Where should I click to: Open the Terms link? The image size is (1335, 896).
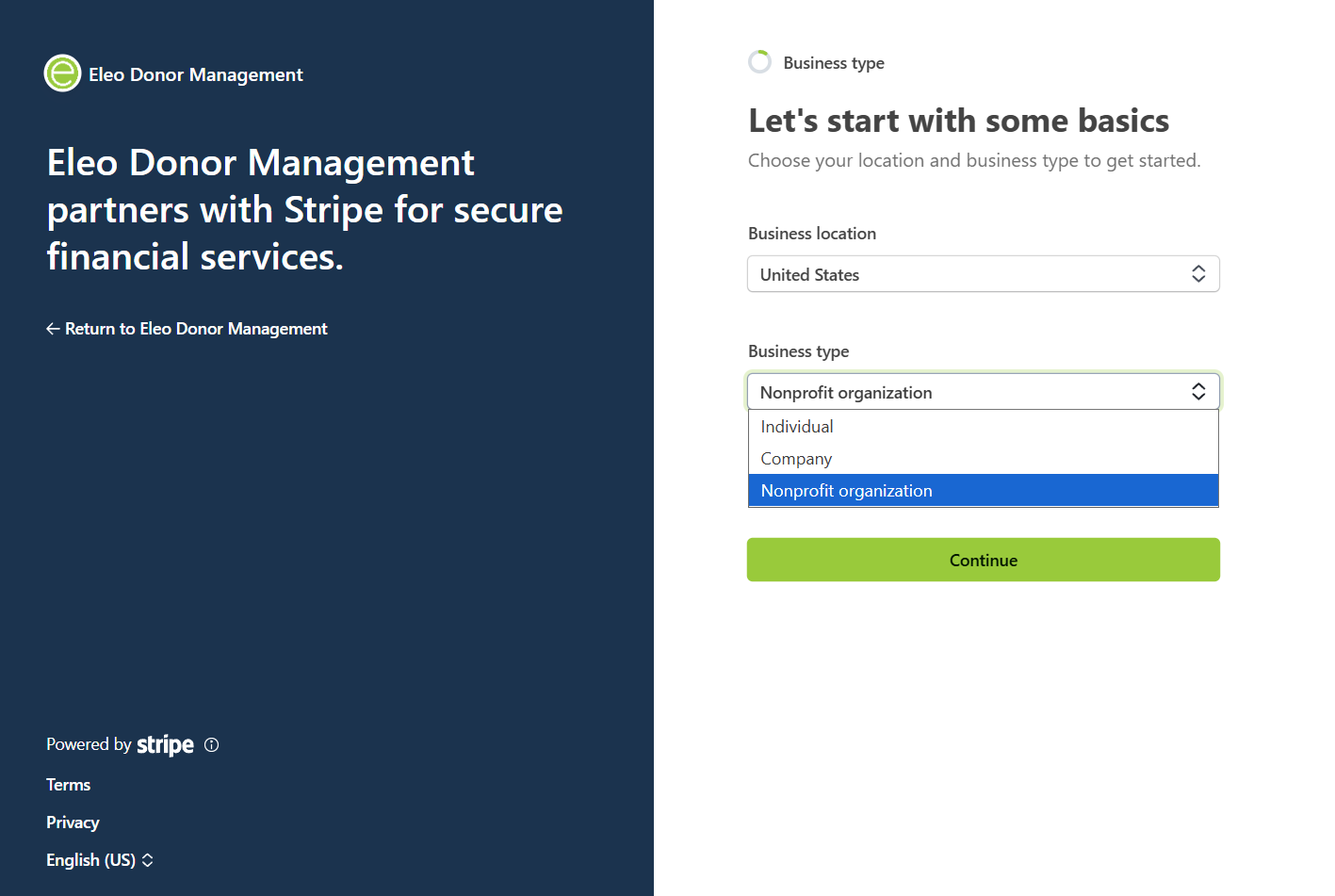click(69, 785)
